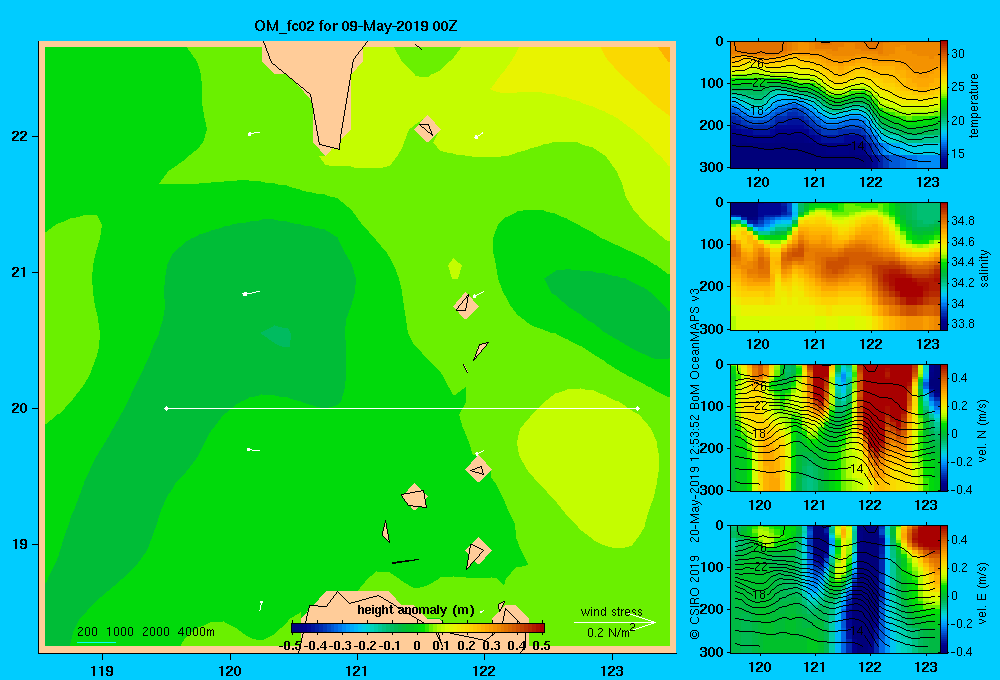Click the main map latitude label 20
1000x680 pixels.
tap(19, 408)
